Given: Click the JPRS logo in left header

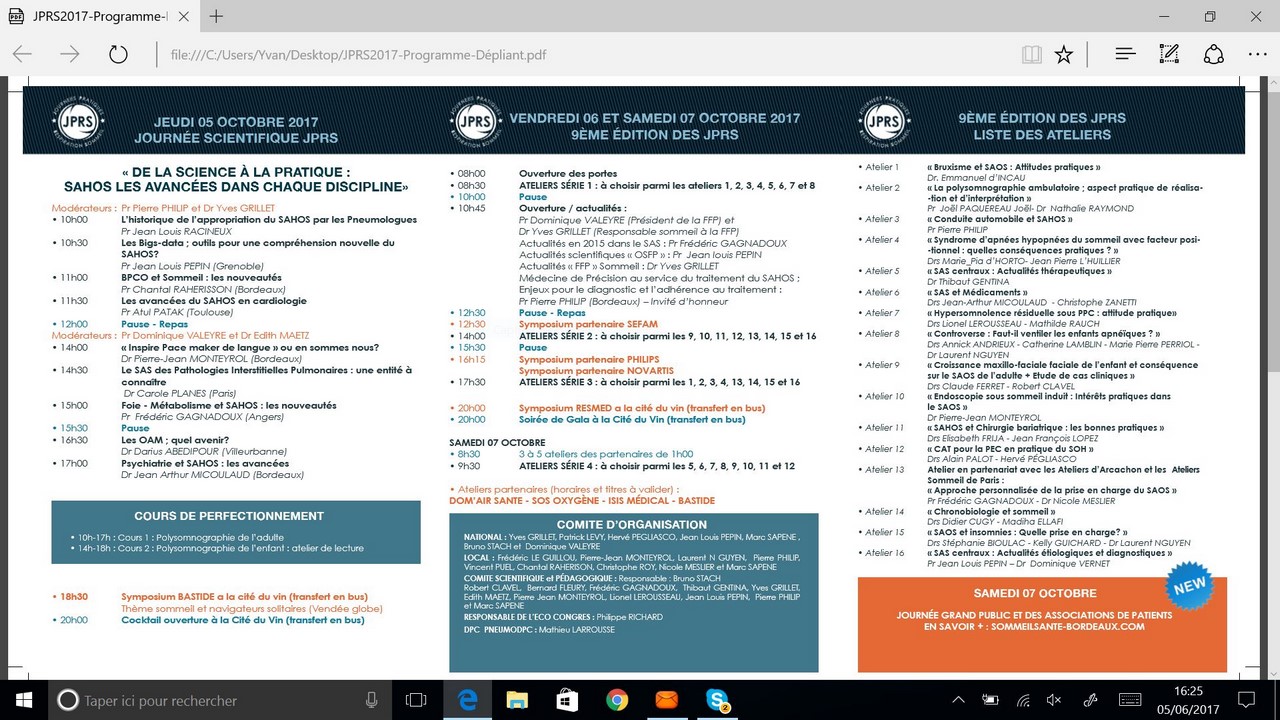Looking at the screenshot, I should (x=79, y=119).
